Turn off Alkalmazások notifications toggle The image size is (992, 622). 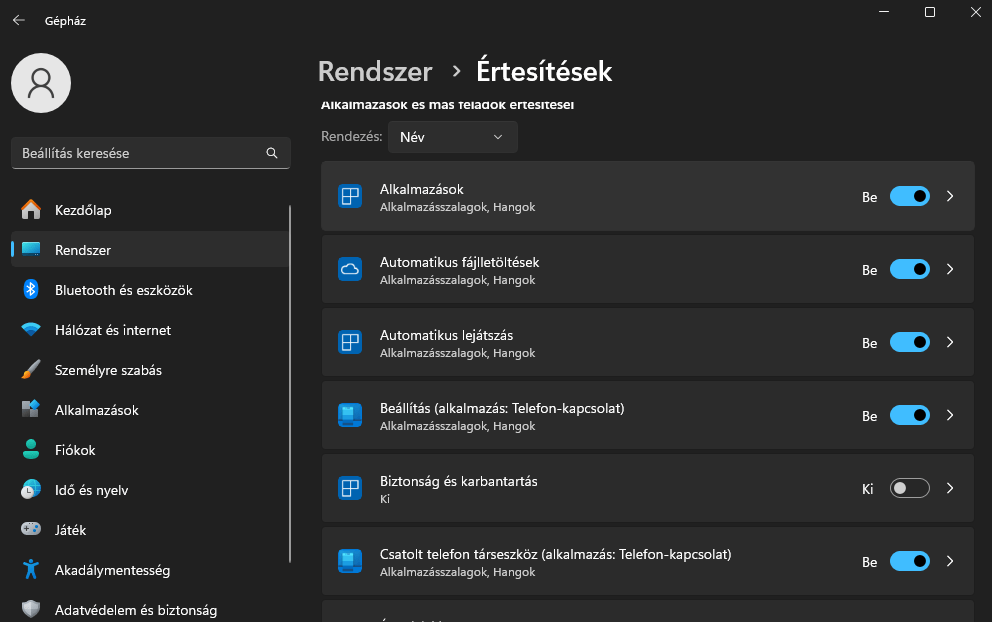pyautogui.click(x=910, y=196)
